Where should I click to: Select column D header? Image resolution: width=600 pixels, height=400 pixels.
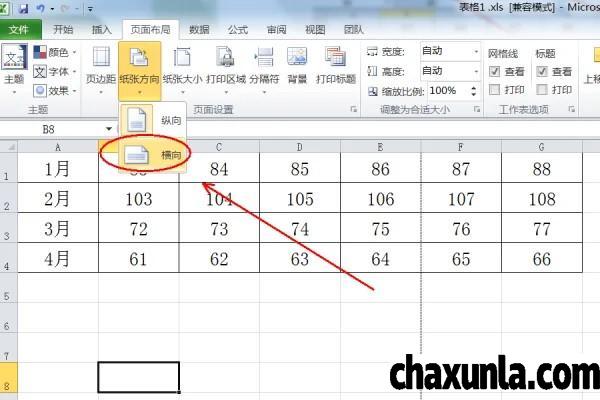(300, 147)
